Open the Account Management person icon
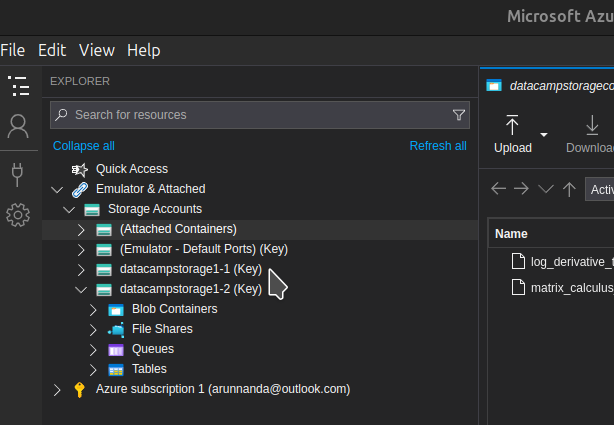The height and width of the screenshot is (425, 614). pos(18,127)
